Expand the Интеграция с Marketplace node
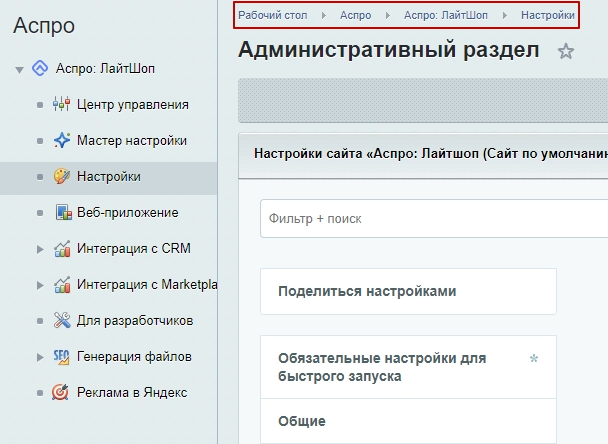The height and width of the screenshot is (444, 608). point(40,285)
